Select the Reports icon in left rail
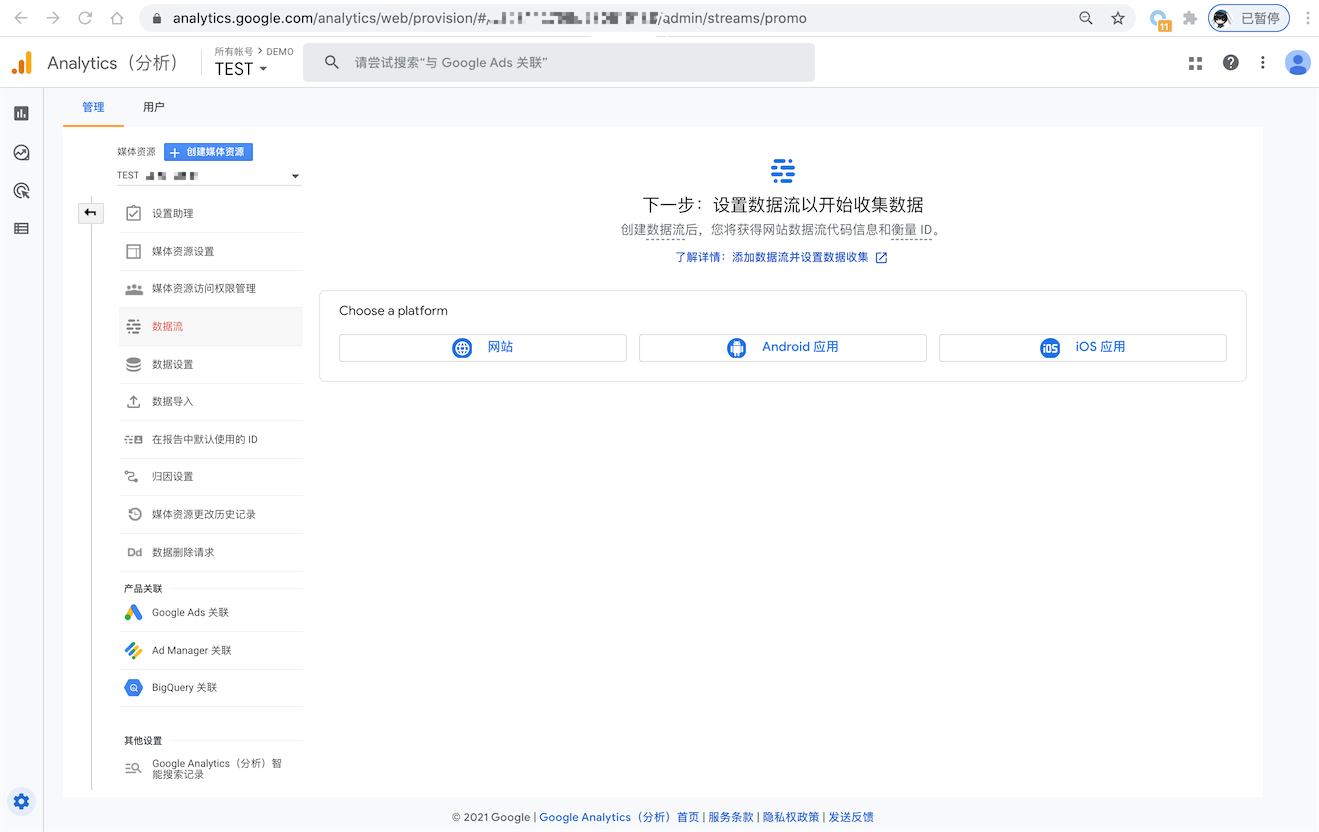 click(x=21, y=113)
